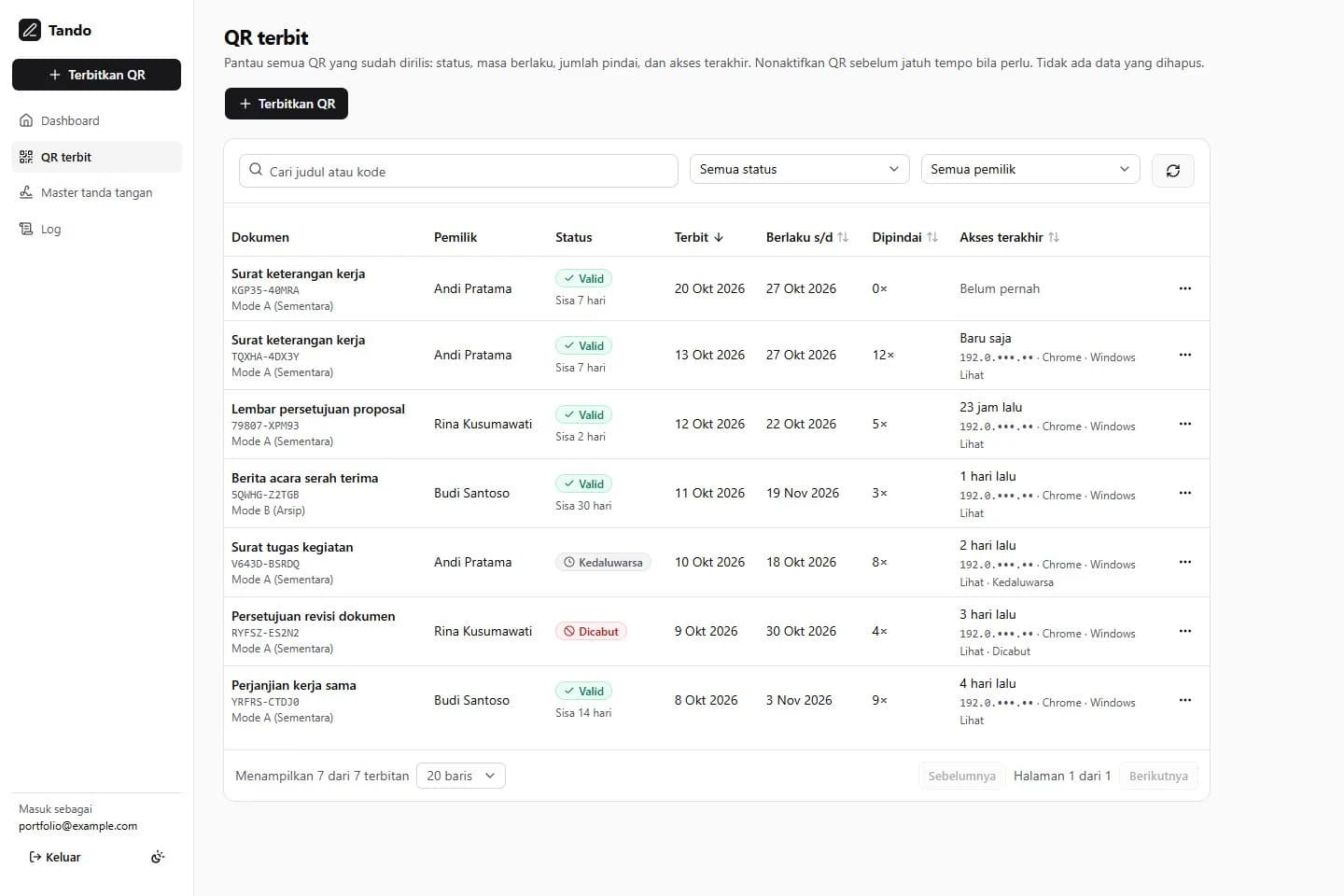Click portfolio@example.com account text
The image size is (1344, 896).
click(77, 826)
